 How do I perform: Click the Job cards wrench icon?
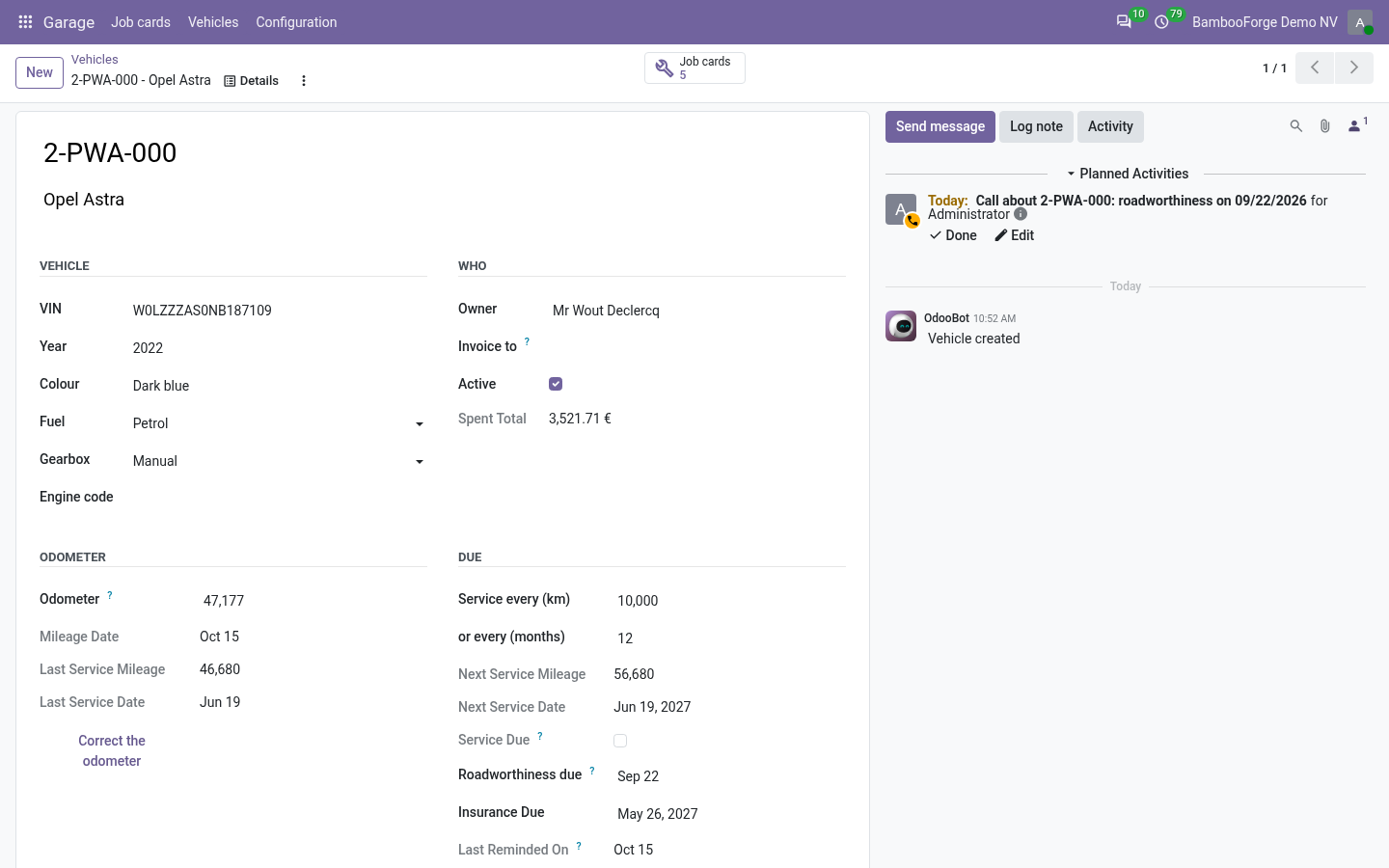point(665,68)
